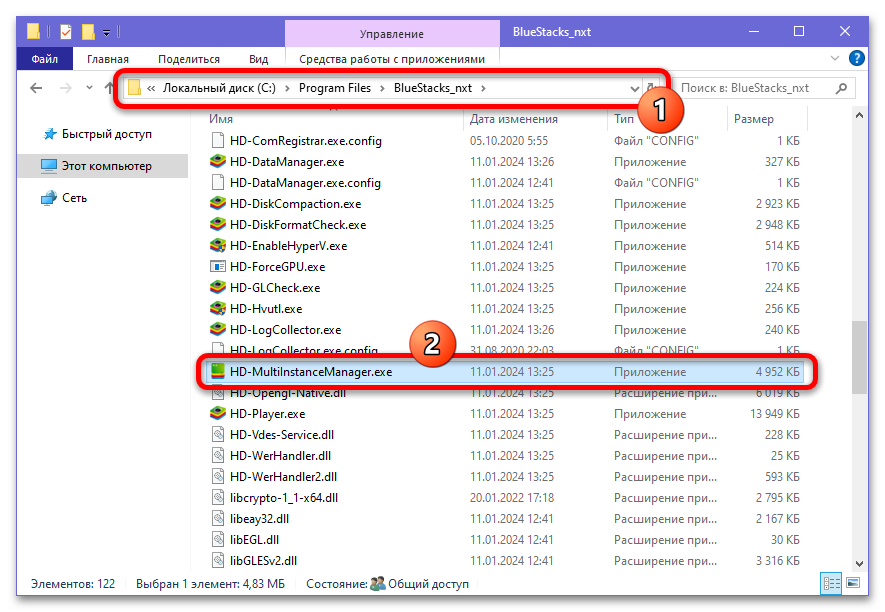Screen dimensions: 885x612
Task: Click the HD-MultiInstanceManager.exe file icon
Action: pyautogui.click(x=218, y=371)
